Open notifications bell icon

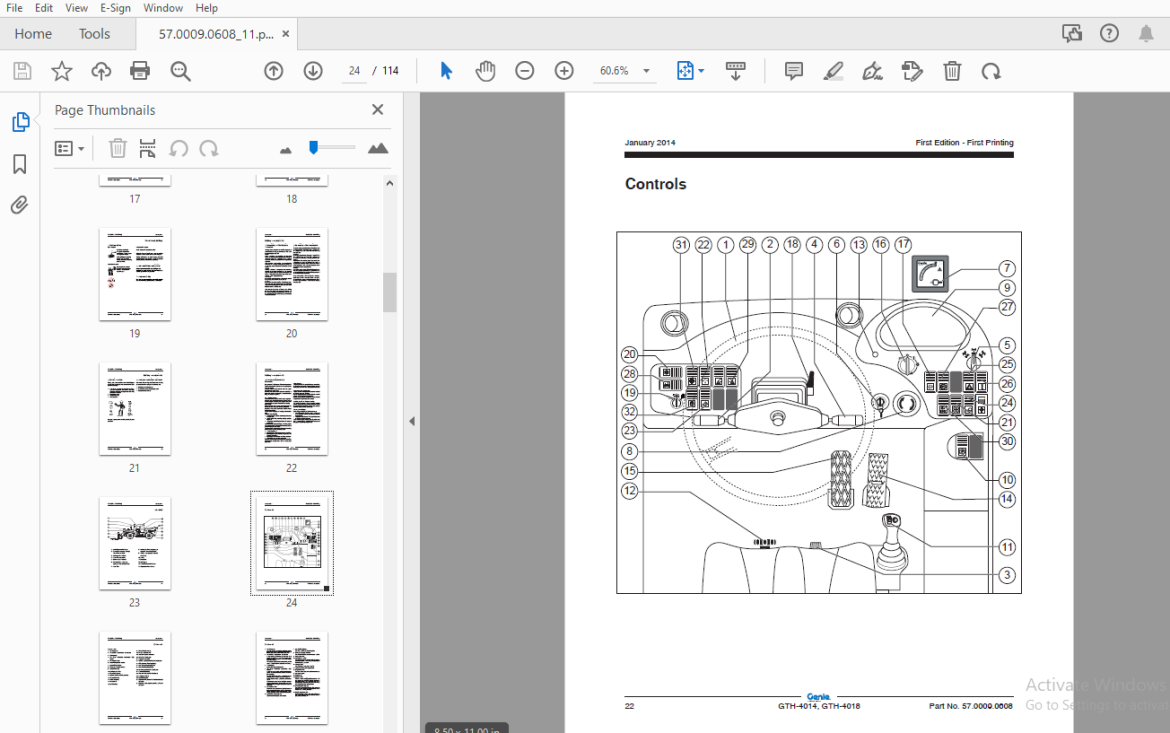[x=1146, y=33]
